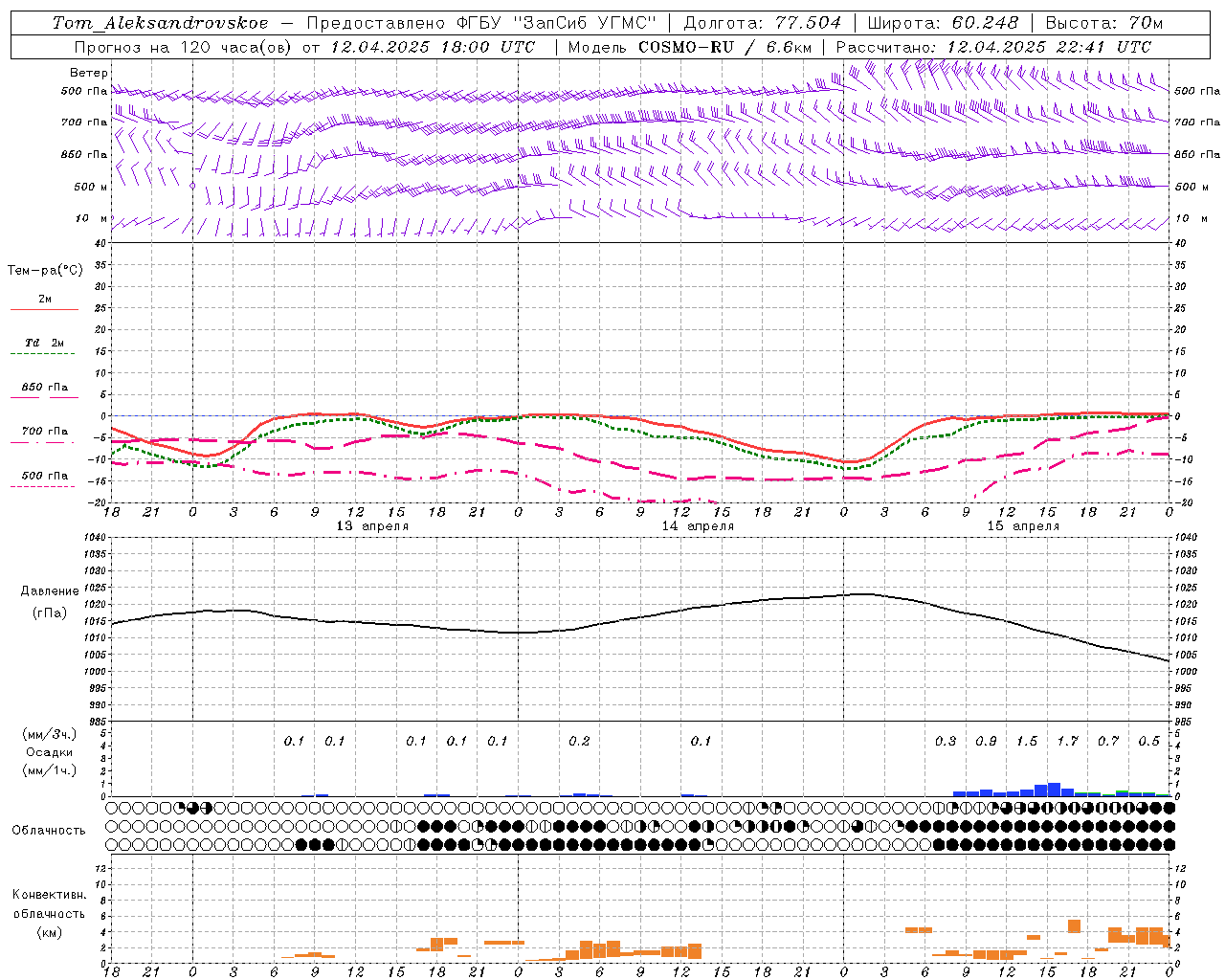The image size is (1225, 980).
Task: Click the date label 13 апреля
Action: (372, 526)
